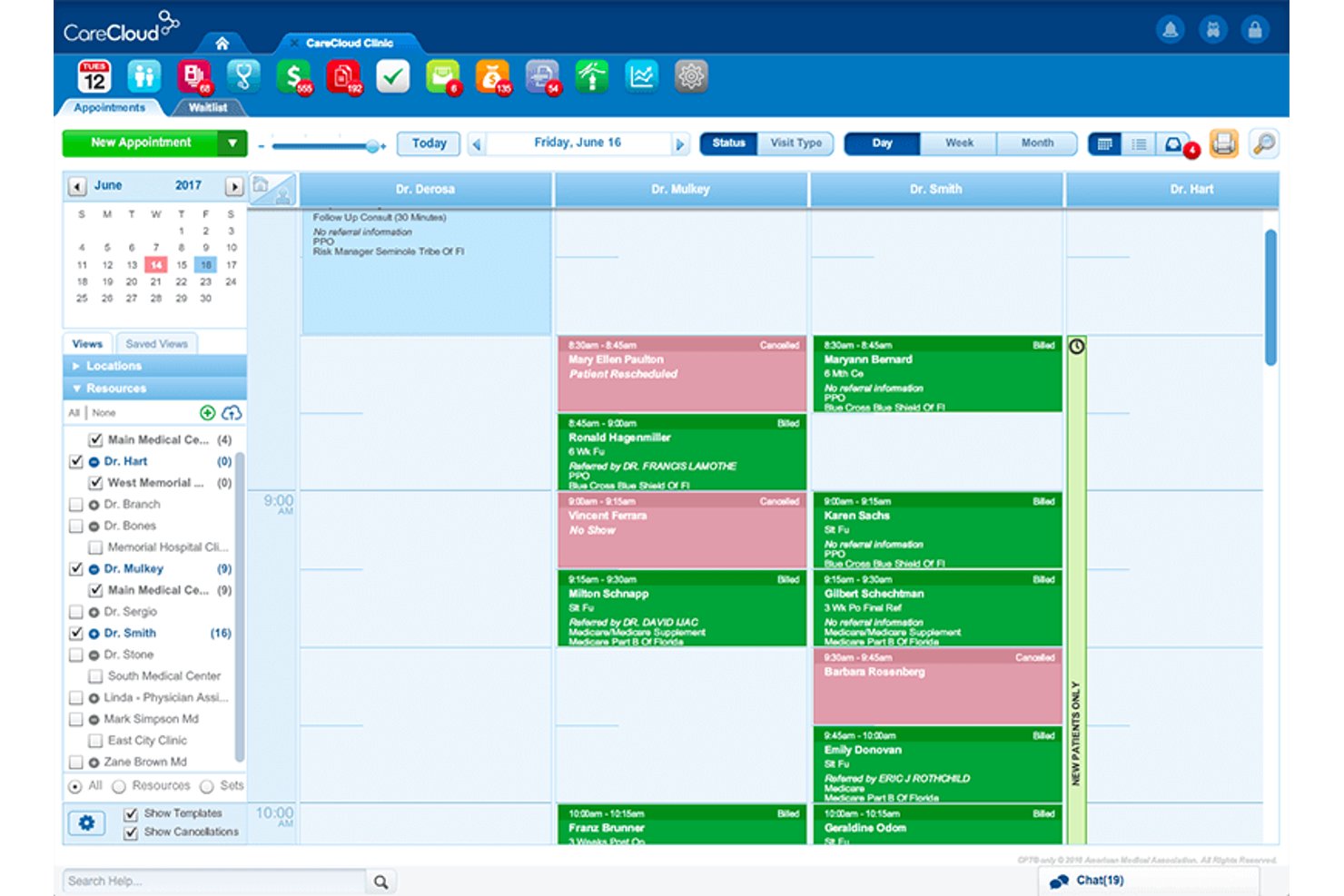Screen dimensions: 1344x896
Task: Switch to the Appointments tab
Action: click(x=110, y=107)
